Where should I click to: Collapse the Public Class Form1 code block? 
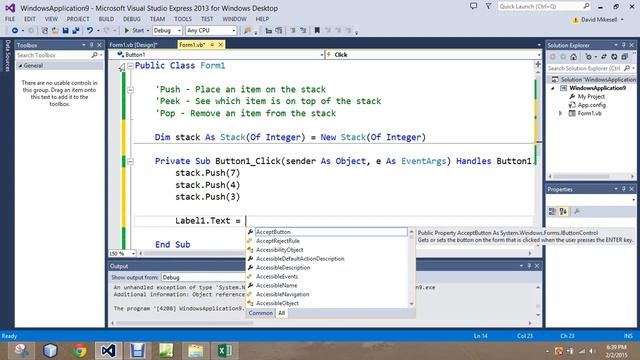click(130, 66)
